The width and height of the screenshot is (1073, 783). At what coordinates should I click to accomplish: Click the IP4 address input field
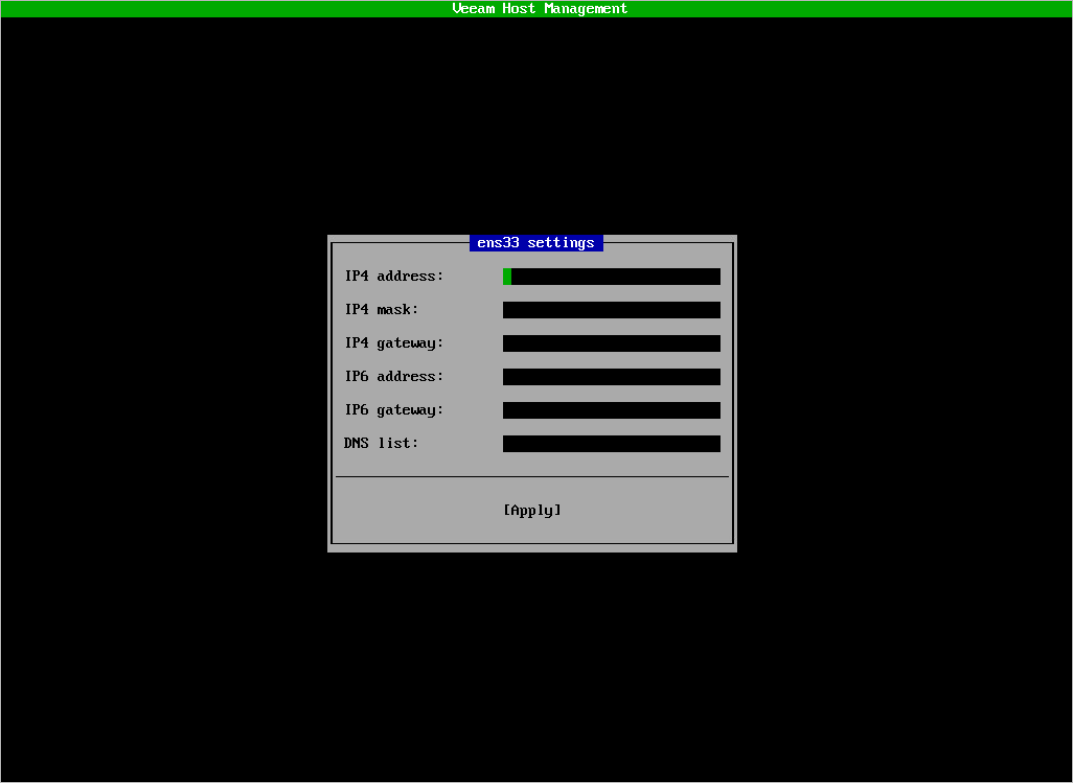612,276
